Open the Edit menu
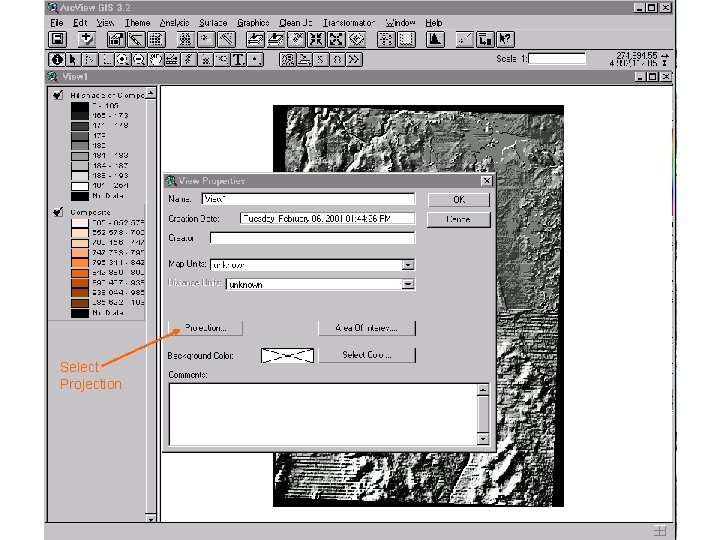The height and width of the screenshot is (540, 720). [x=80, y=22]
